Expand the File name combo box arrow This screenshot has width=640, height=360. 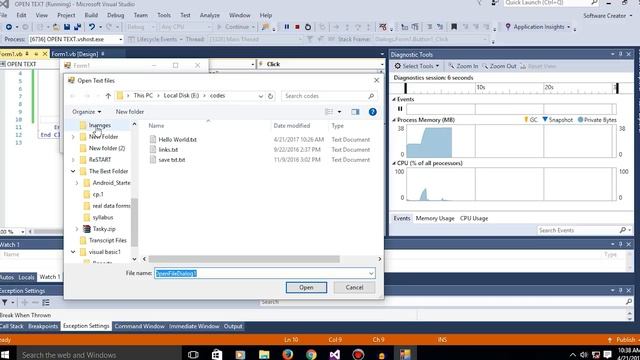(x=371, y=273)
